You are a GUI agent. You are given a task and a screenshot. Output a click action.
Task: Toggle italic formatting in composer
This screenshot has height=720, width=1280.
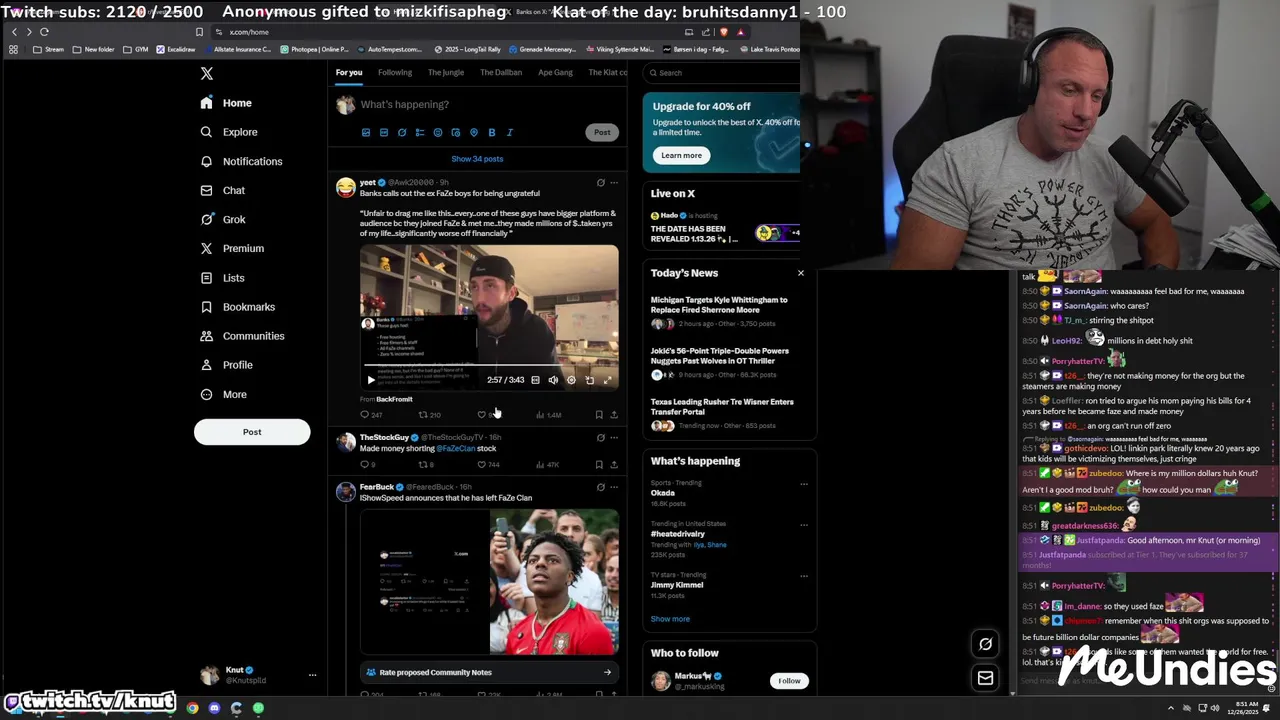point(510,132)
